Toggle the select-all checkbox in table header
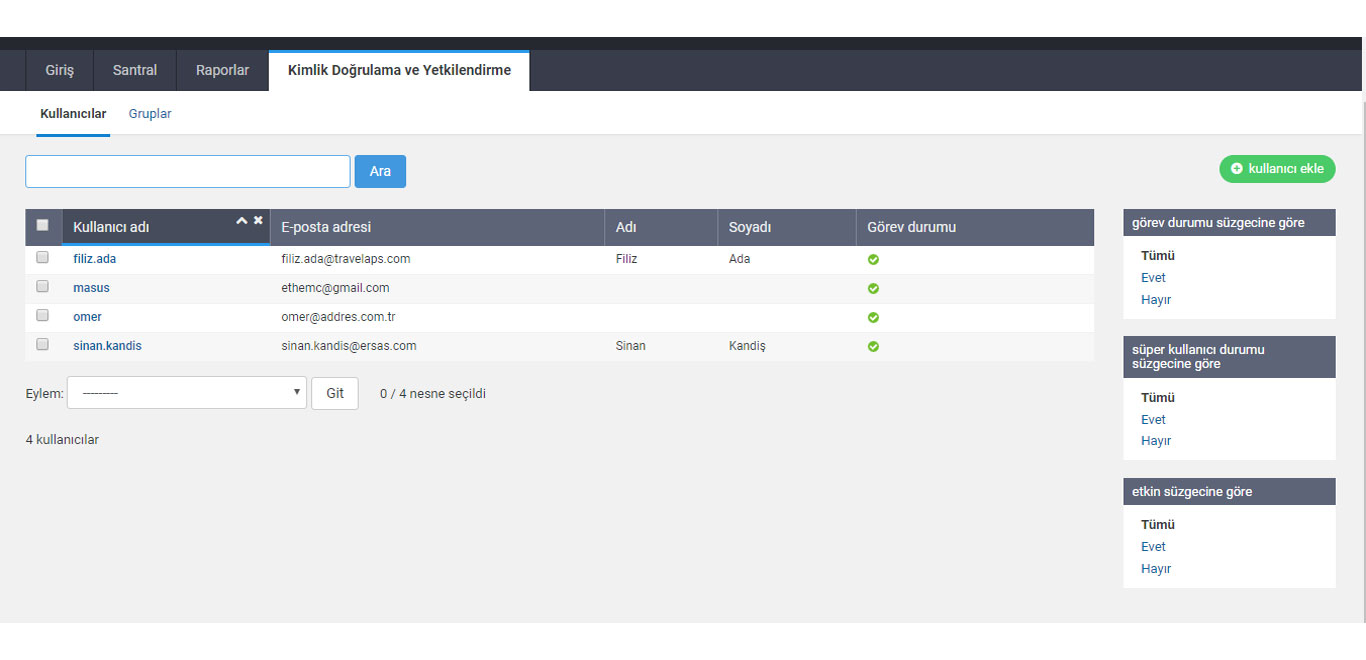1366x660 pixels. 42,225
